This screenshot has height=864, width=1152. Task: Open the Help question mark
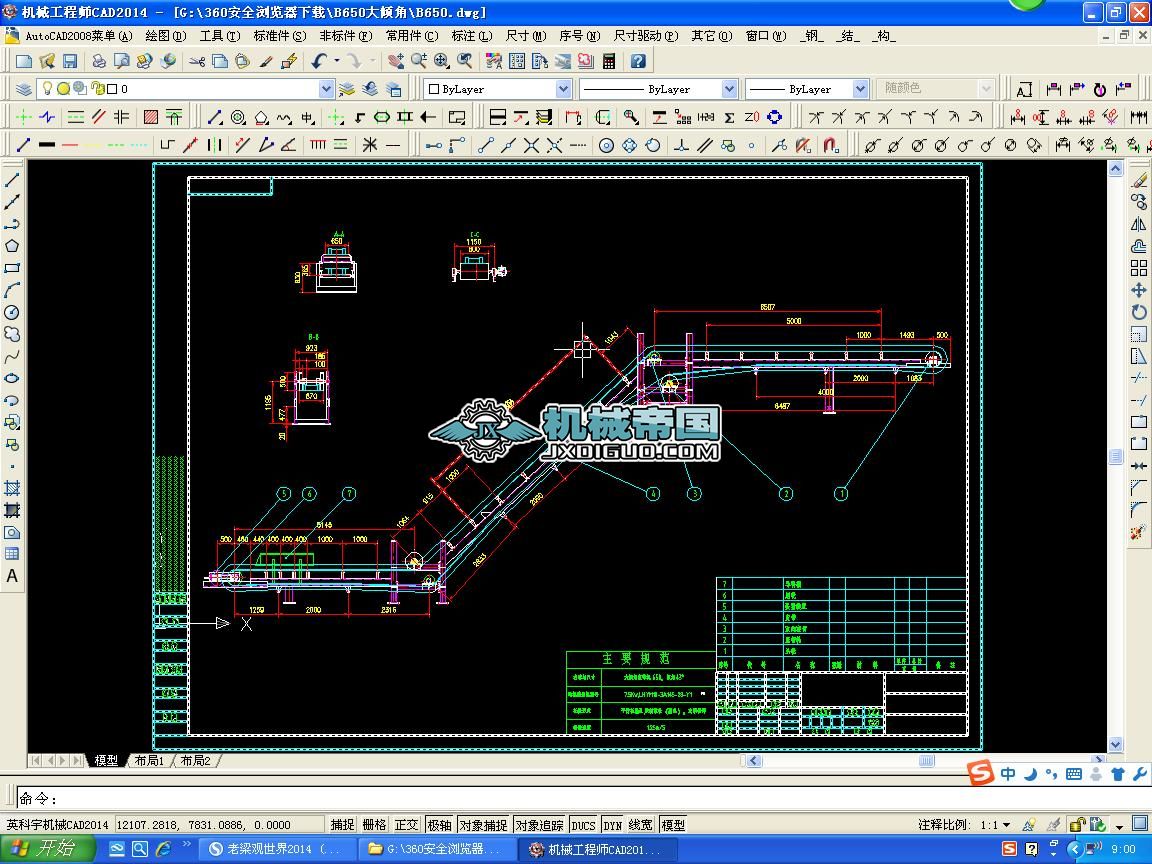(x=638, y=61)
